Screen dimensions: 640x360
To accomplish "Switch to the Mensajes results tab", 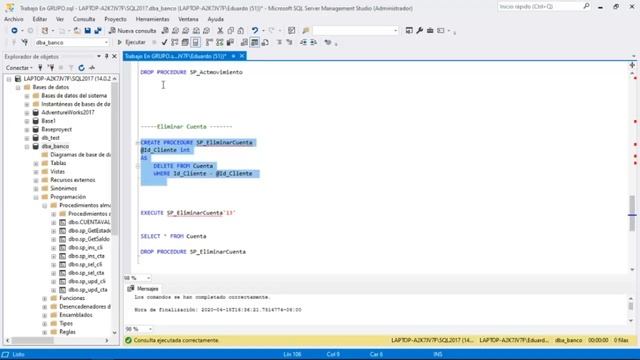I will (x=143, y=289).
